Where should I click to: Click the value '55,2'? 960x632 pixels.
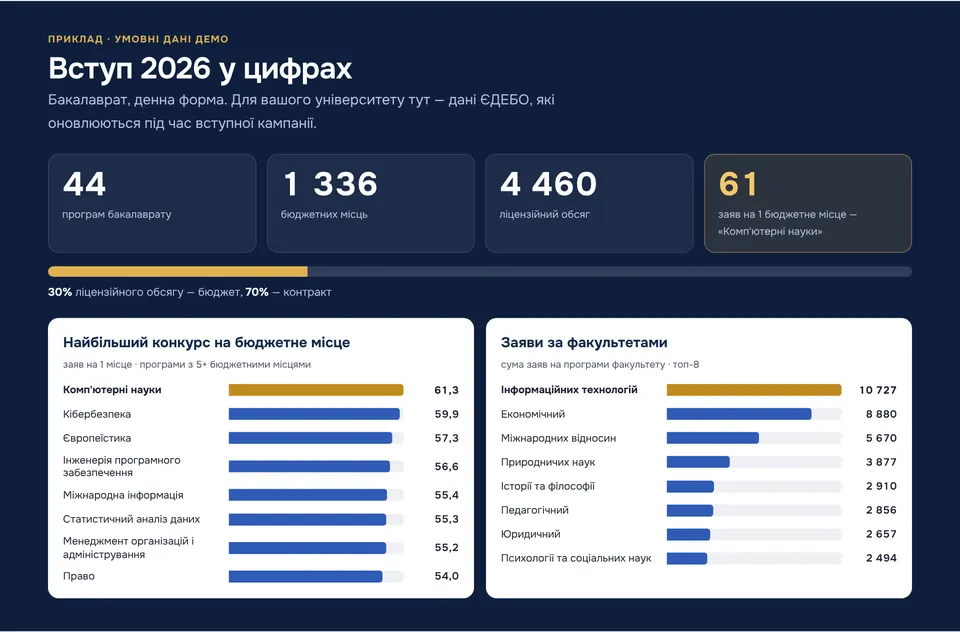[x=446, y=547]
